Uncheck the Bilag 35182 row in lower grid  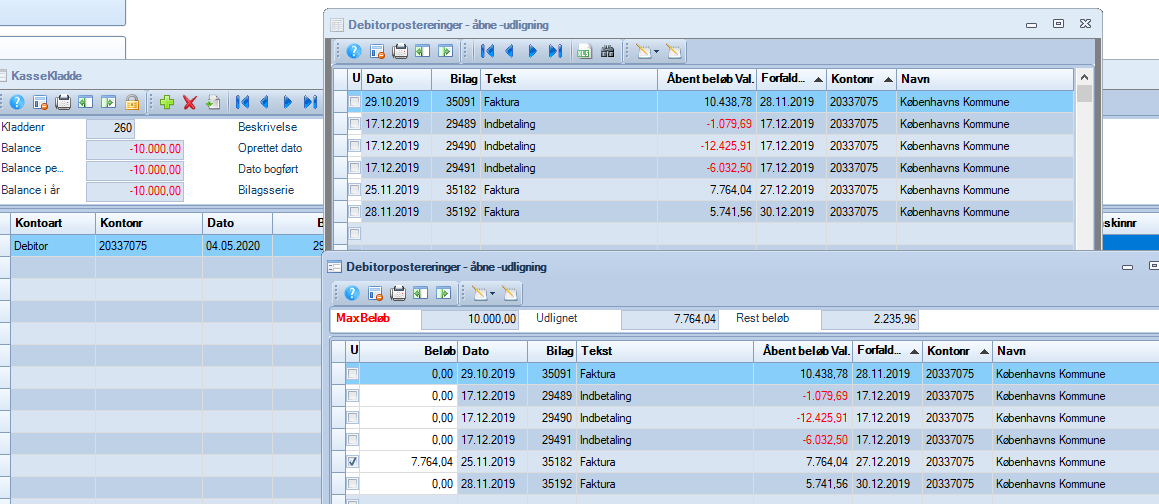(353, 462)
